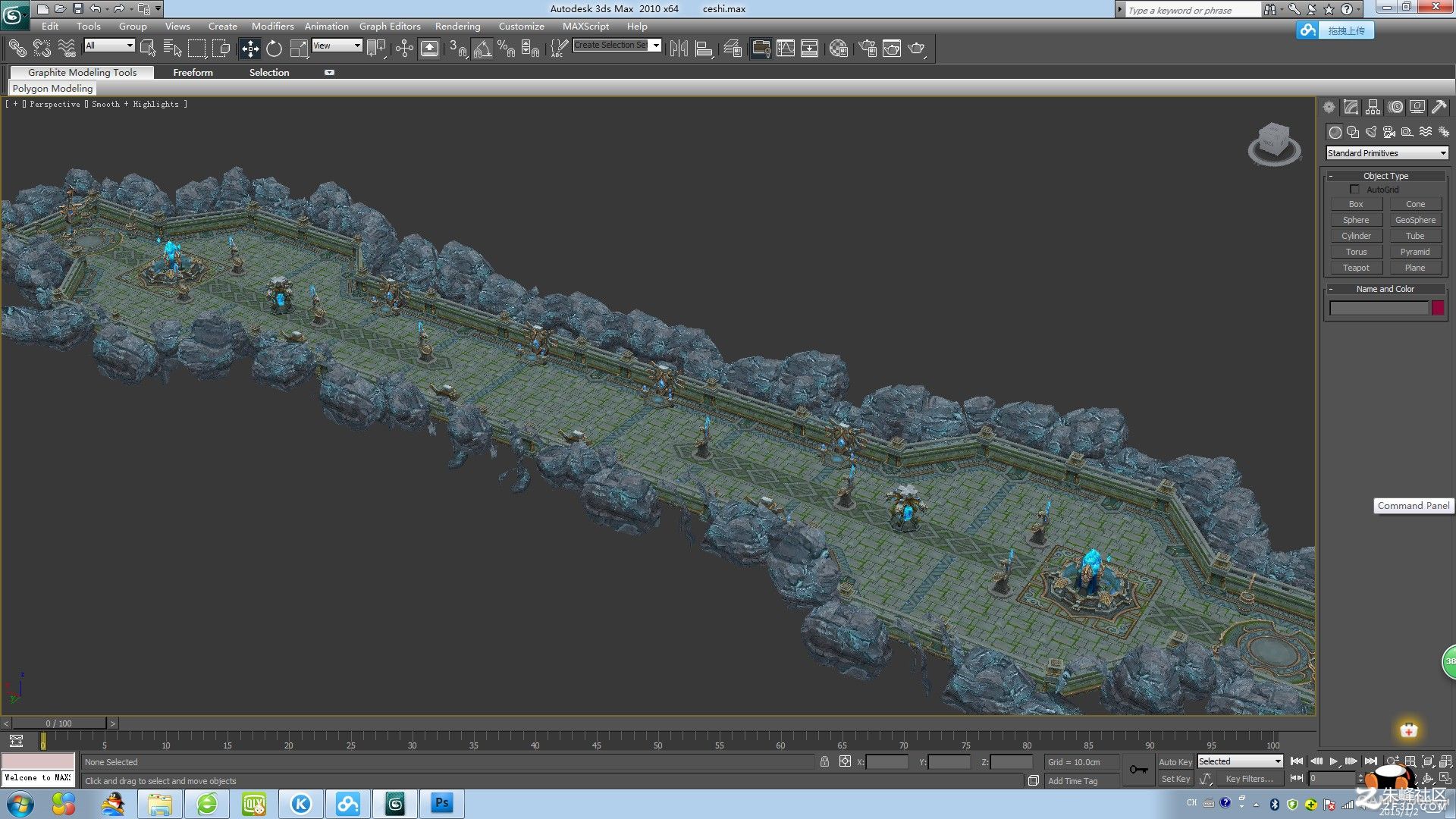Click the object color swatch
Screen dimensions: 1456x819
(x=1438, y=308)
